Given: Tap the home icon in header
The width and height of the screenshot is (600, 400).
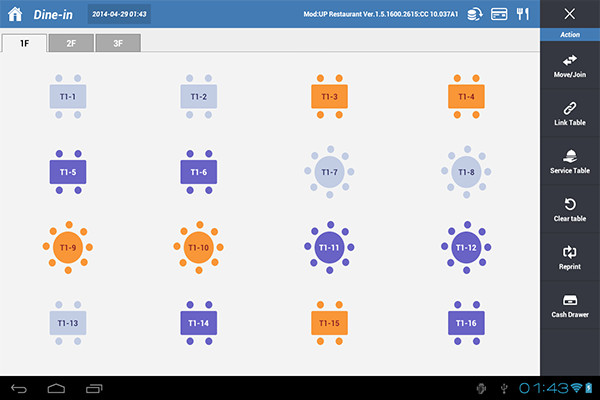Looking at the screenshot, I should [15, 14].
